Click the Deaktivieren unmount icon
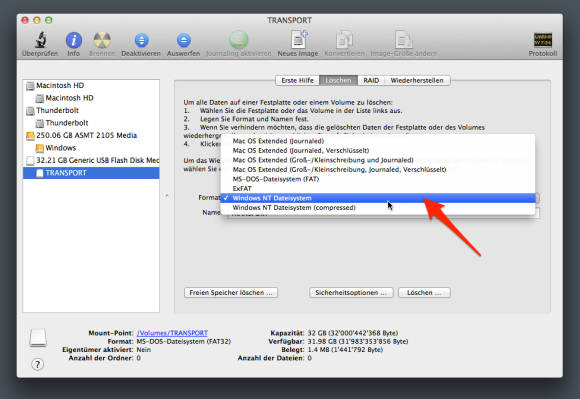The width and height of the screenshot is (580, 399). pos(141,40)
